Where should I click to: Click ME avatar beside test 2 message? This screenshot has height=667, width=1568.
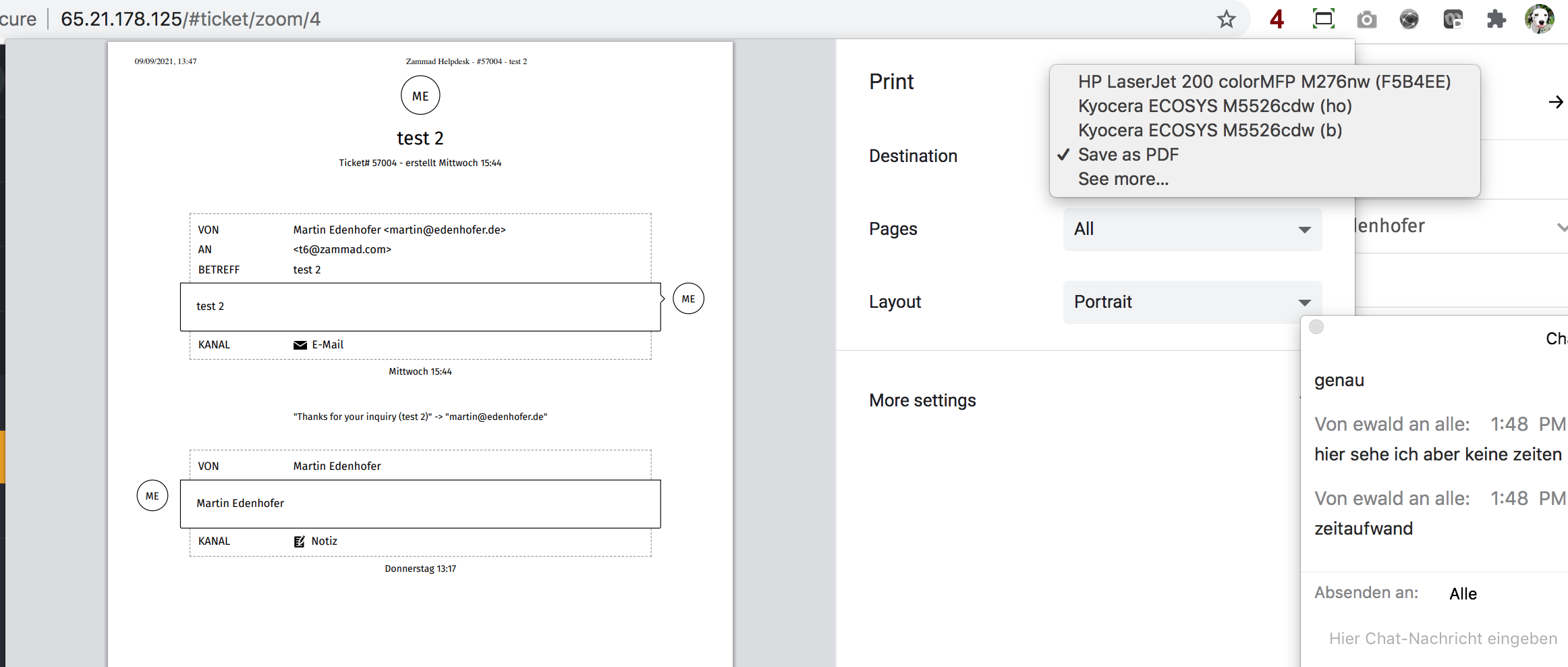[688, 298]
